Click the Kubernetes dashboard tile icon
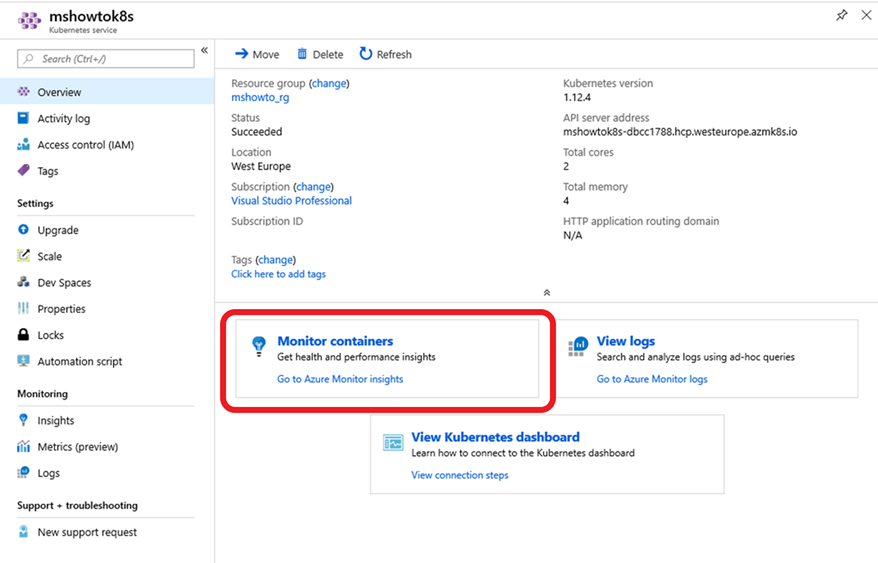 (x=393, y=443)
